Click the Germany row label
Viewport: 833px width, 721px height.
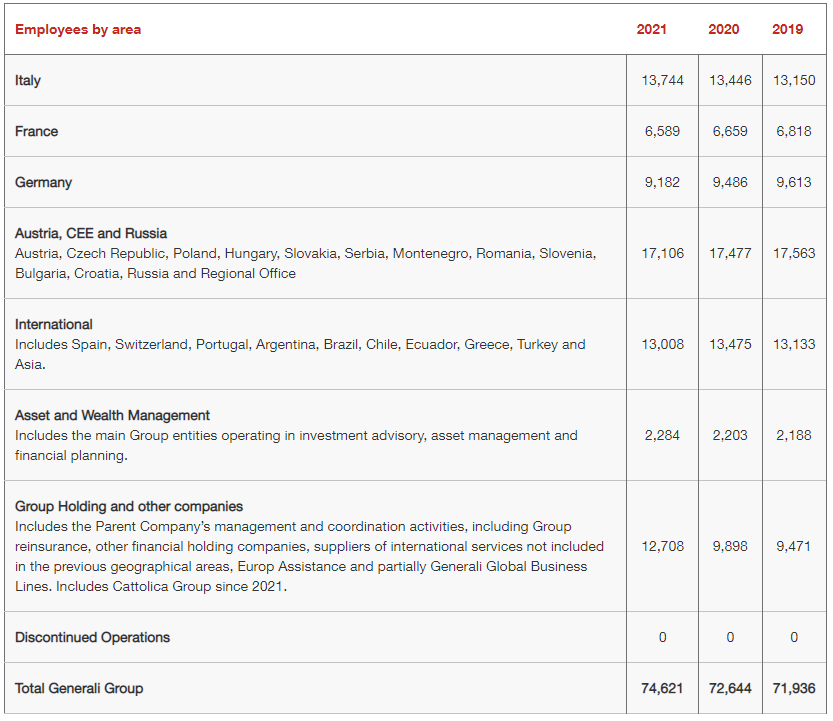tap(44, 183)
